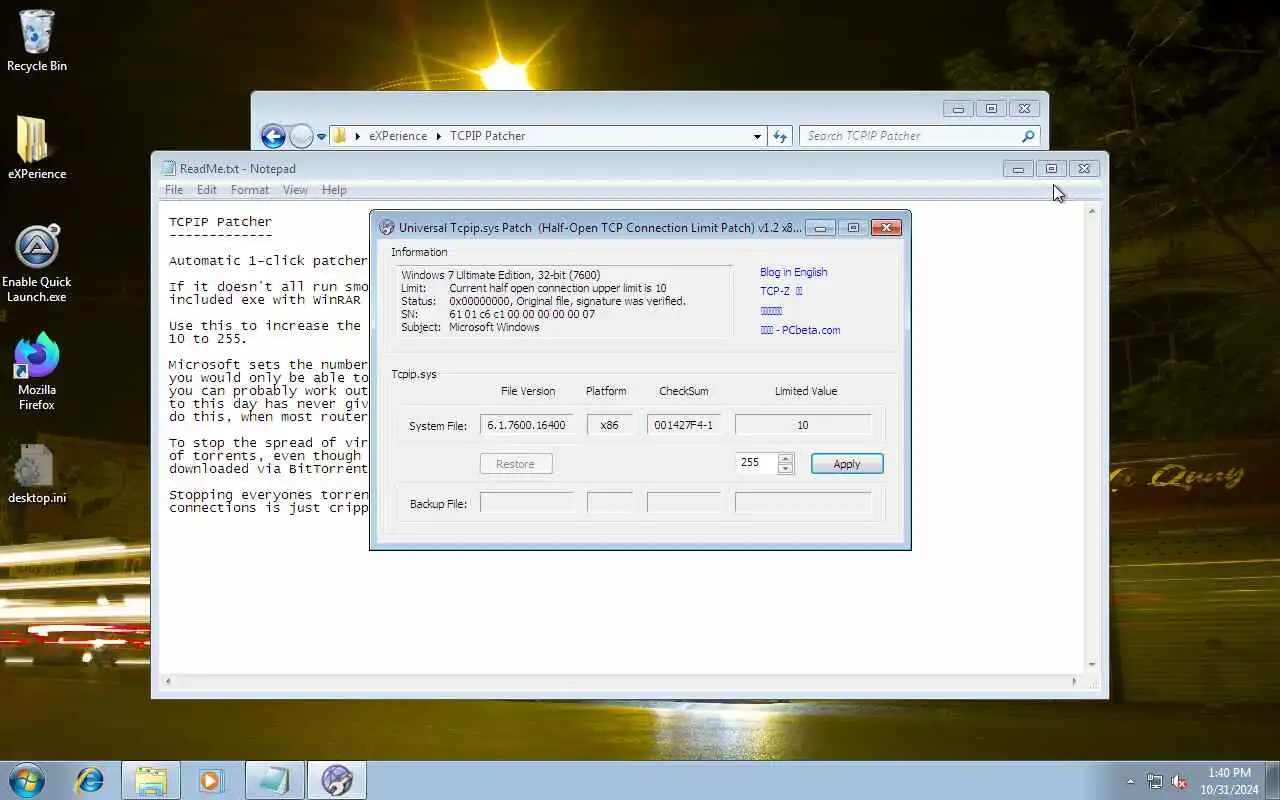Open Windows Media Player taskbar icon

(211, 780)
